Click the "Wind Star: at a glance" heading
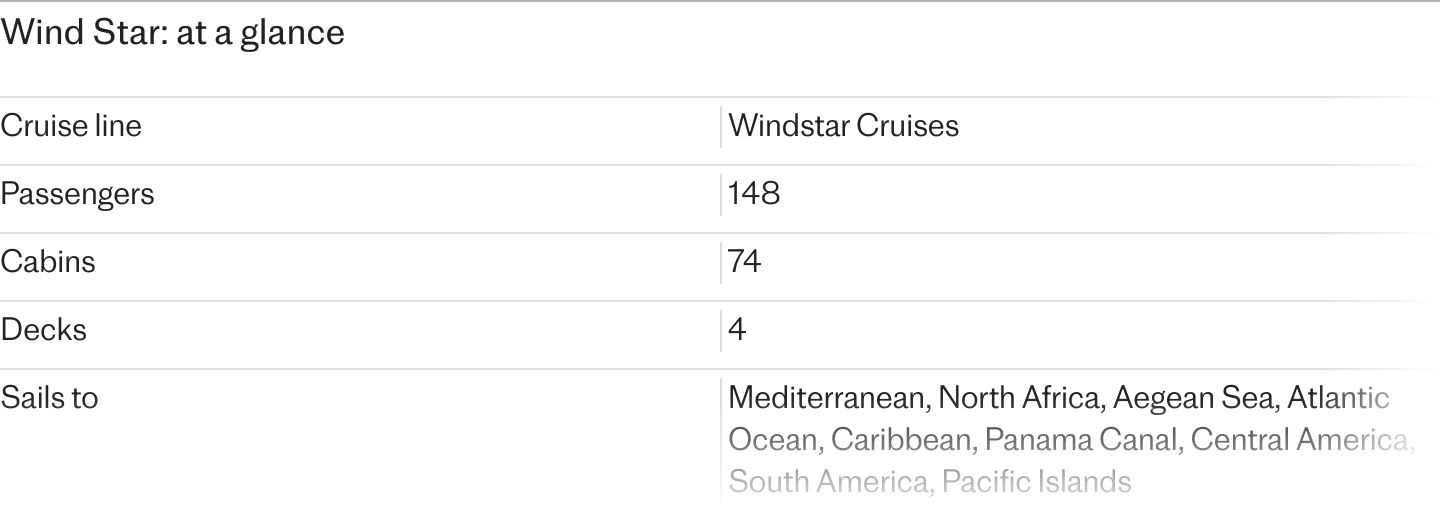Viewport: 1440px width, 522px height. [172, 33]
